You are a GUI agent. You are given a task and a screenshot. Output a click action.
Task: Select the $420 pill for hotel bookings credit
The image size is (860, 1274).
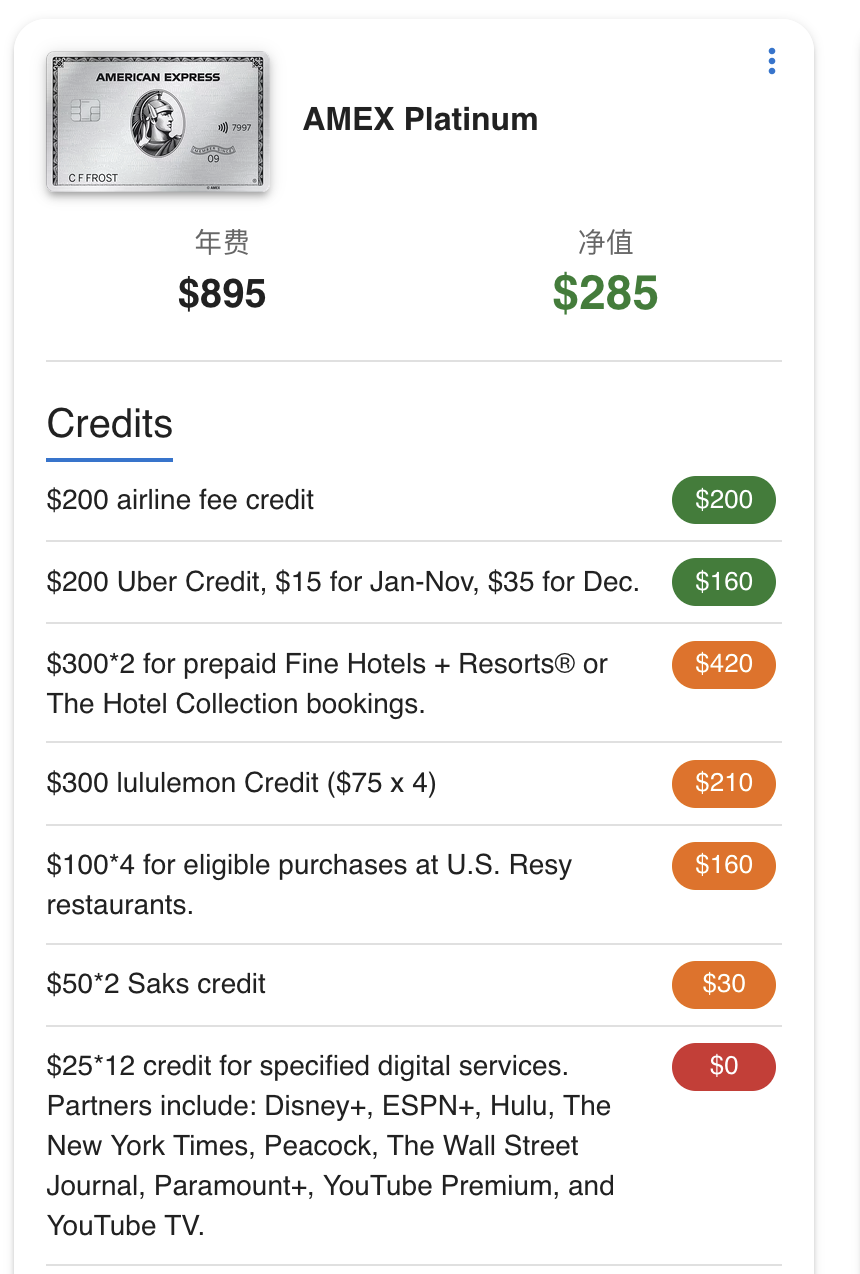[x=723, y=664]
